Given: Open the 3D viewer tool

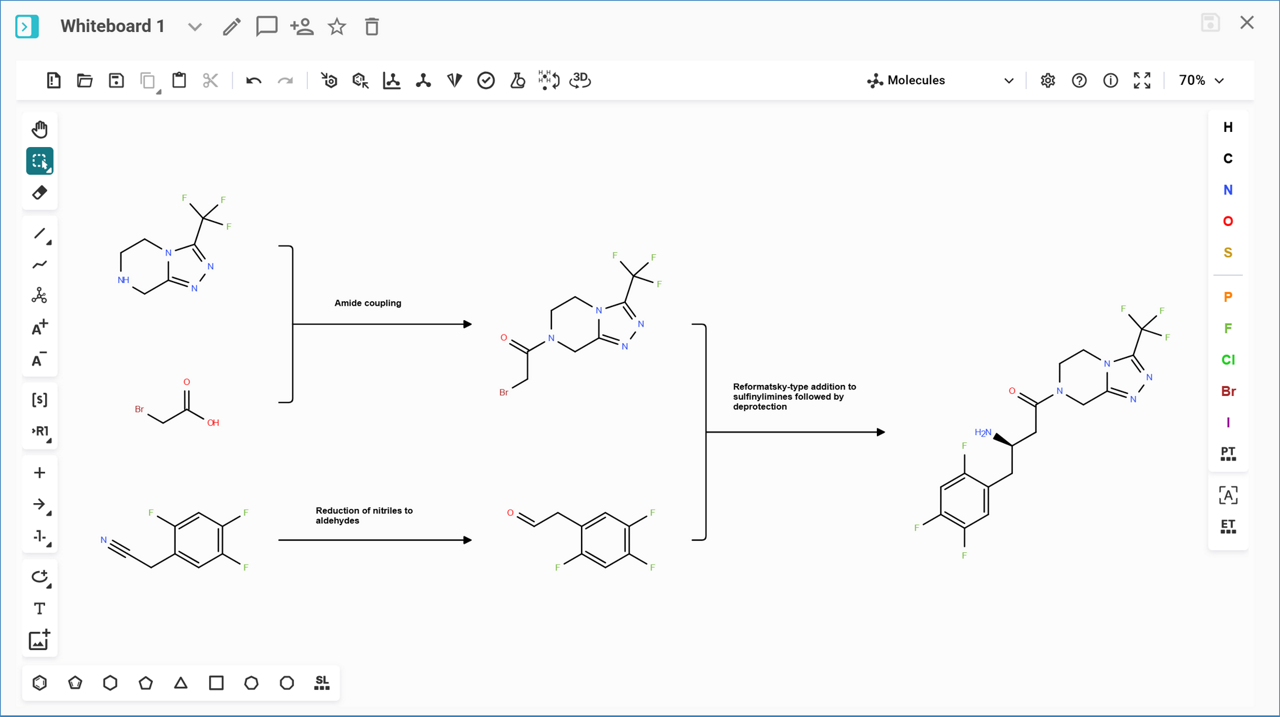Looking at the screenshot, I should pyautogui.click(x=580, y=80).
